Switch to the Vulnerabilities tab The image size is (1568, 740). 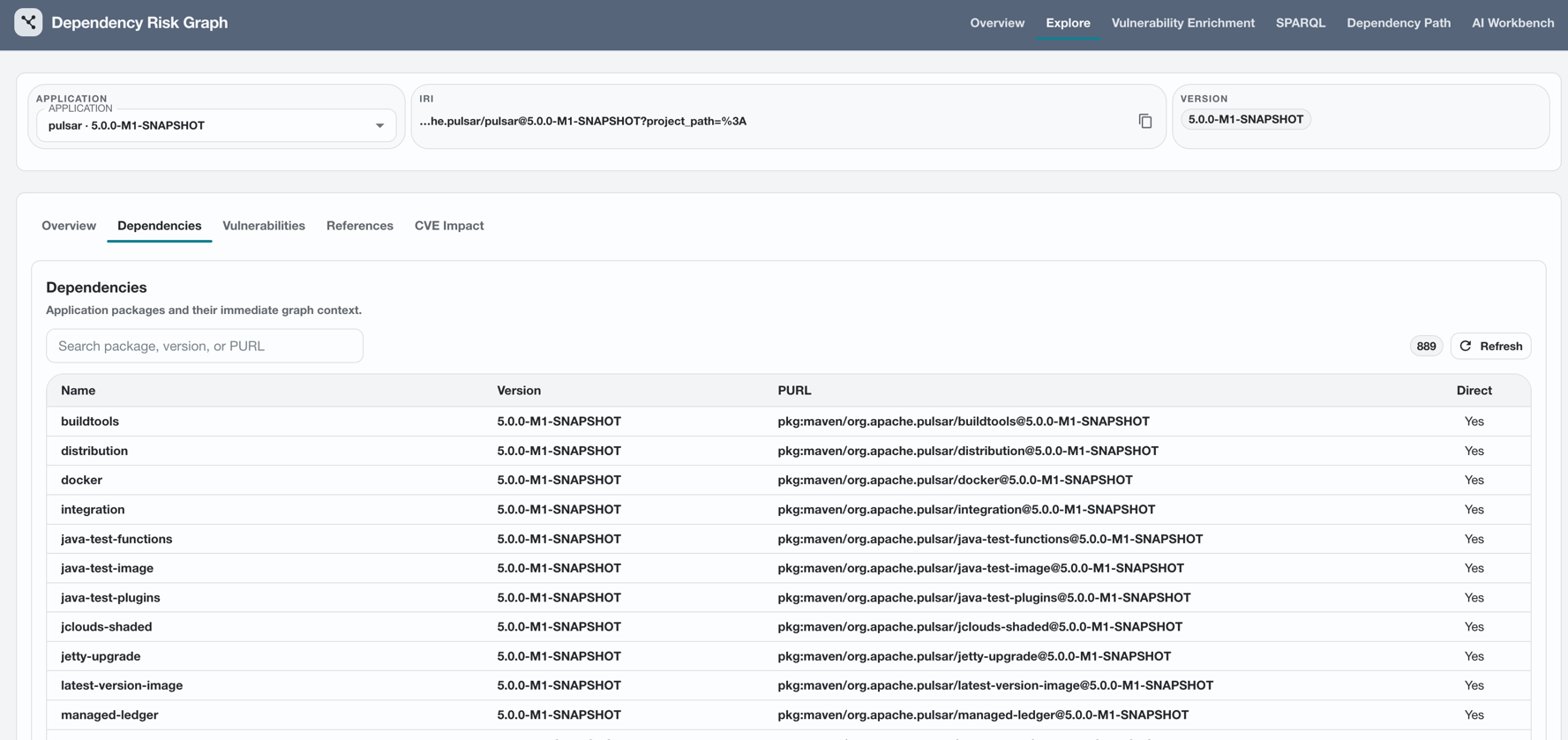tap(264, 226)
